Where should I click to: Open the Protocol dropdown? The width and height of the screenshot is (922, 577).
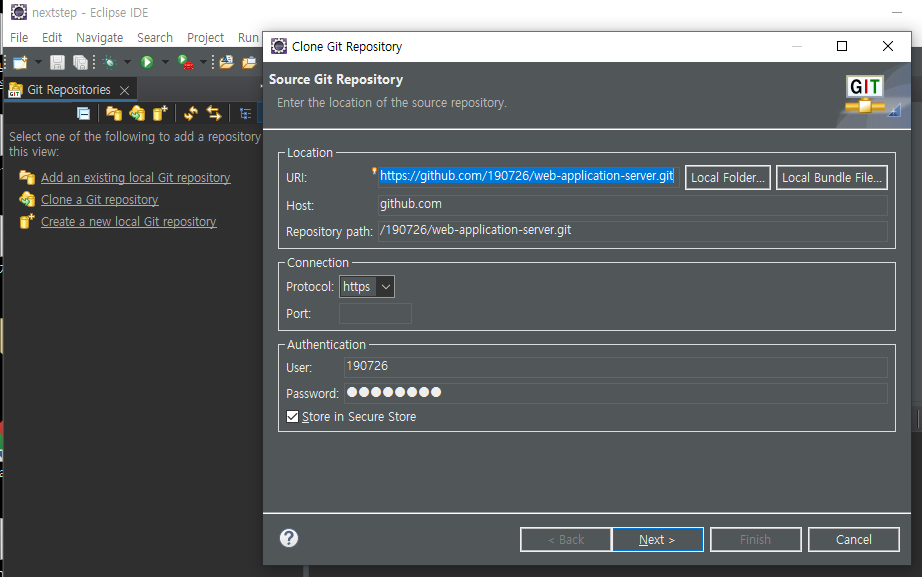[x=366, y=287]
